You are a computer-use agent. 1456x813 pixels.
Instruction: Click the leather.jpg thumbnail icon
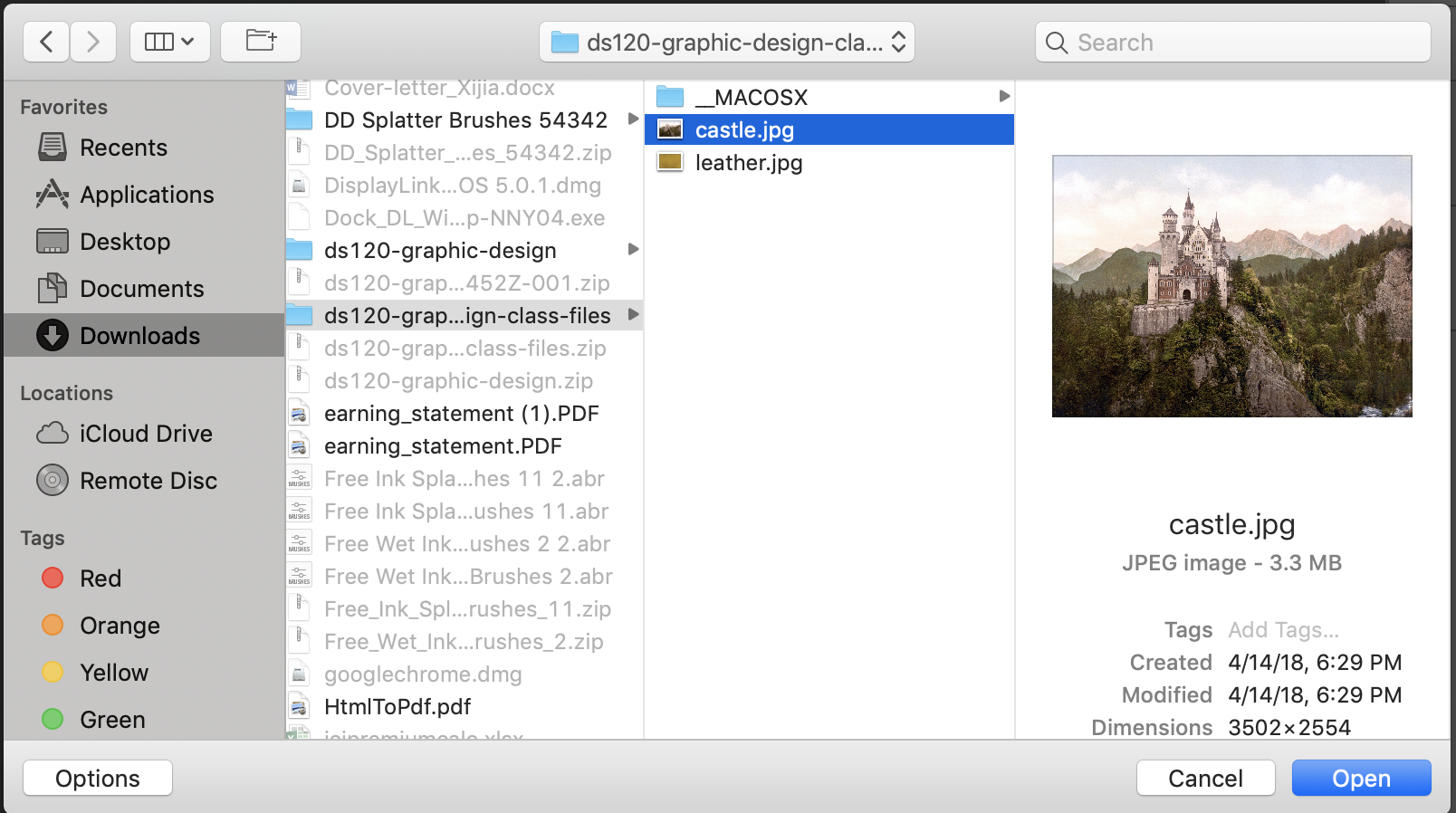click(670, 162)
